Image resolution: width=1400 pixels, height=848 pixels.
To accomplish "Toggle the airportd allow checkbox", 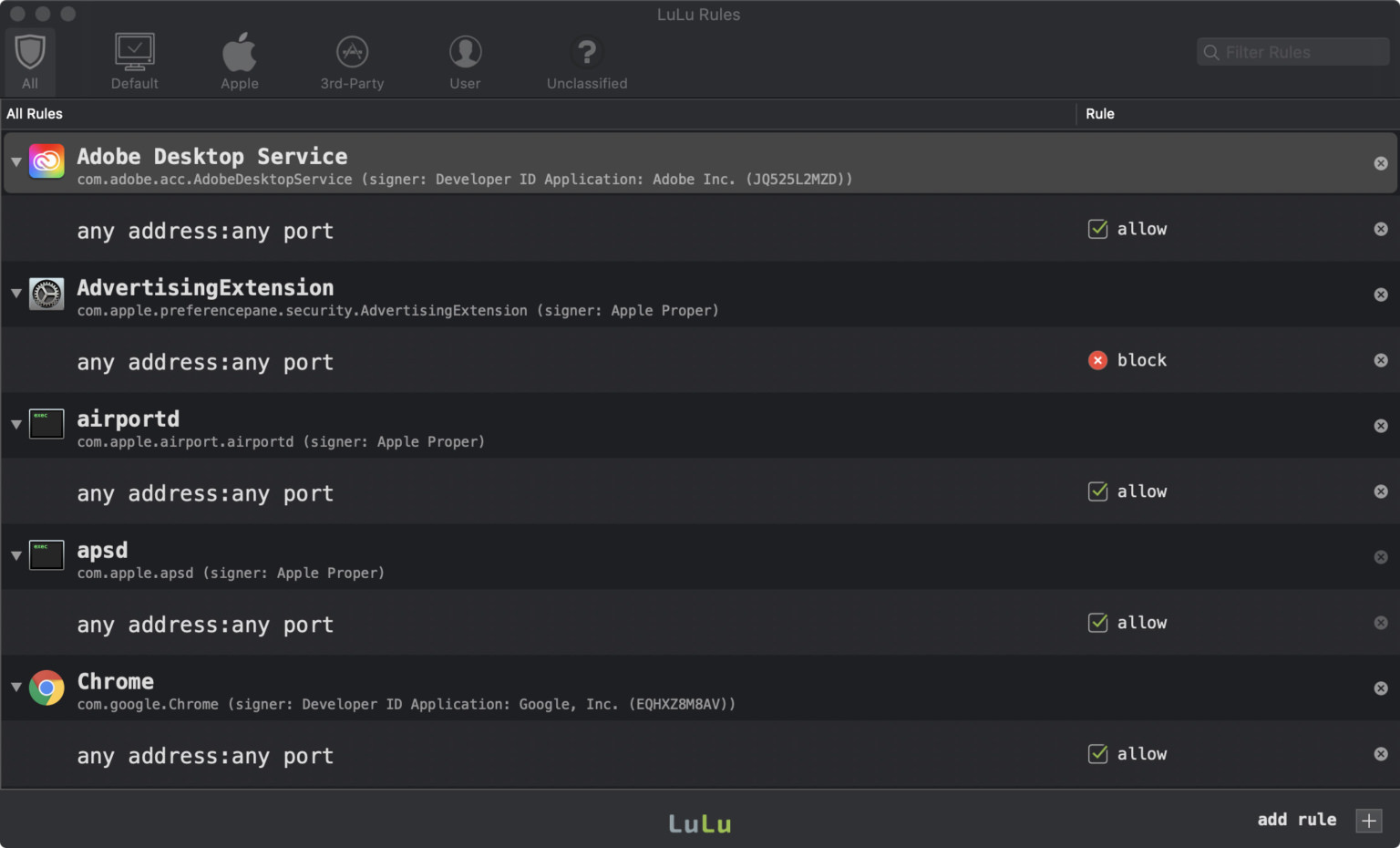I will pos(1098,491).
